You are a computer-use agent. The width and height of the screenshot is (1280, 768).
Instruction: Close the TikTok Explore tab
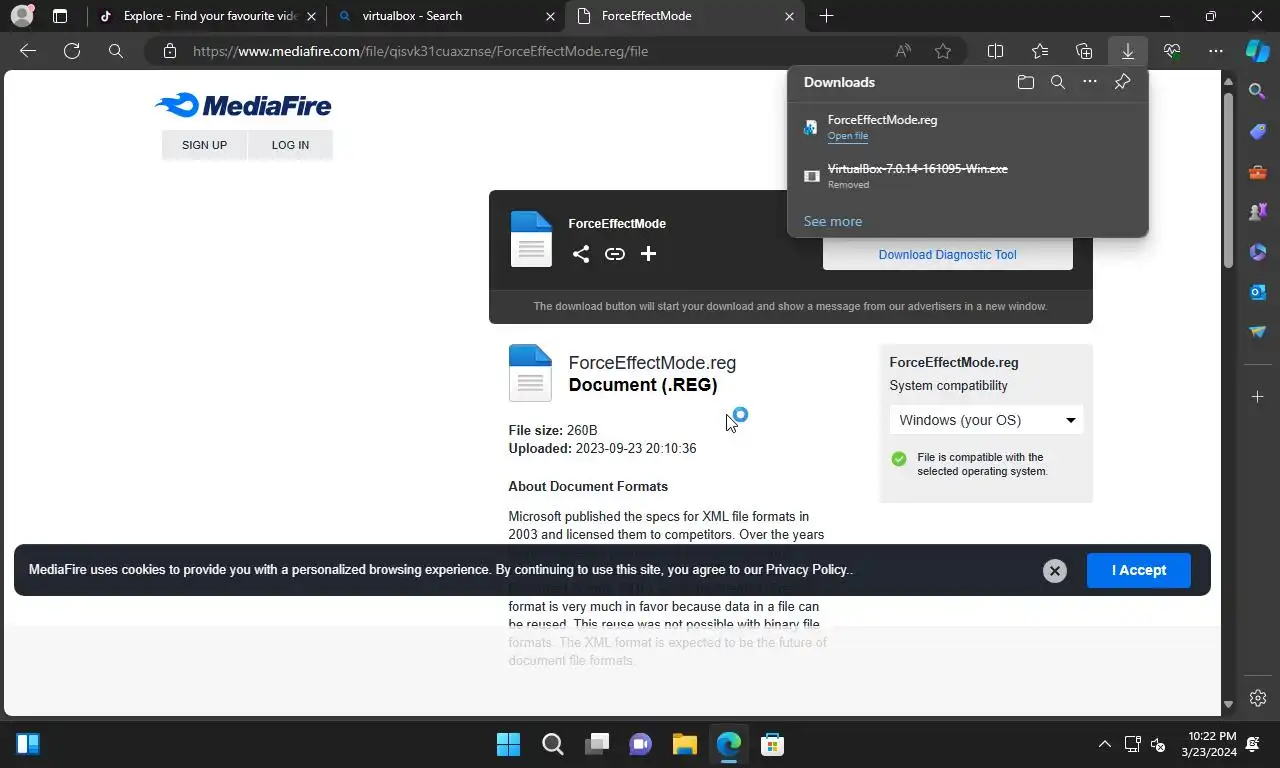(312, 16)
